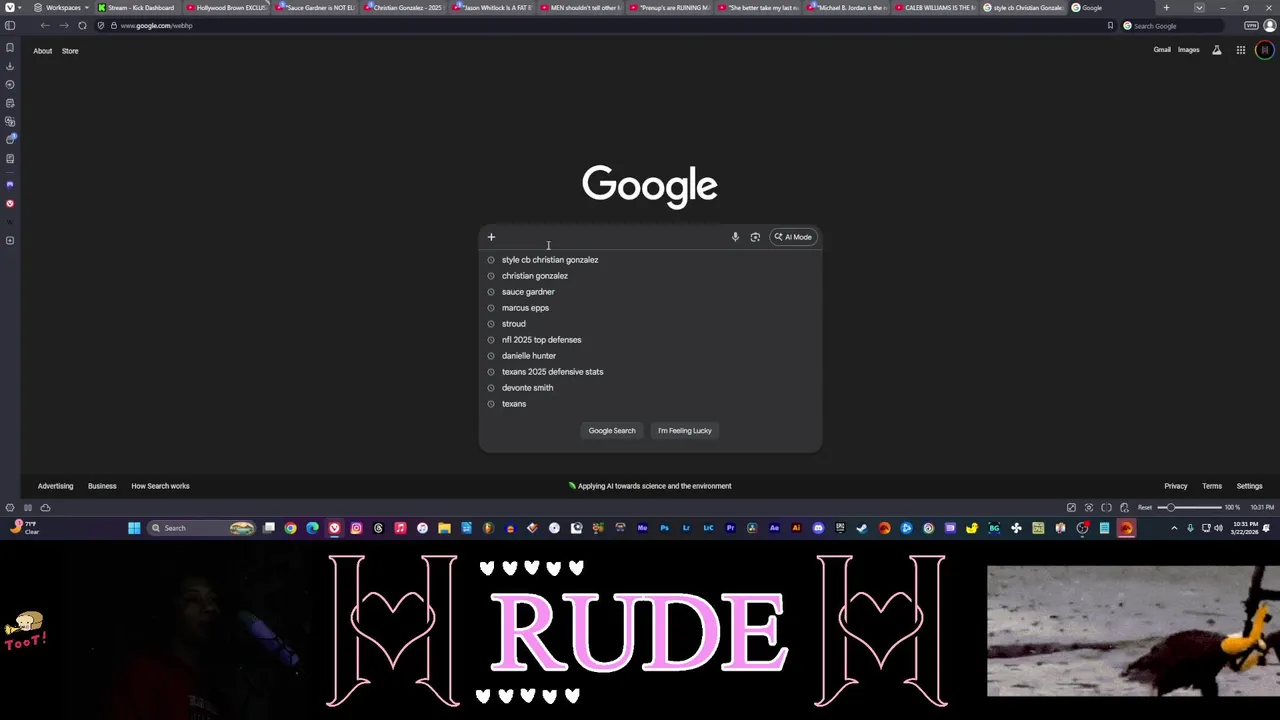Show hidden system tray icons

[x=1174, y=528]
